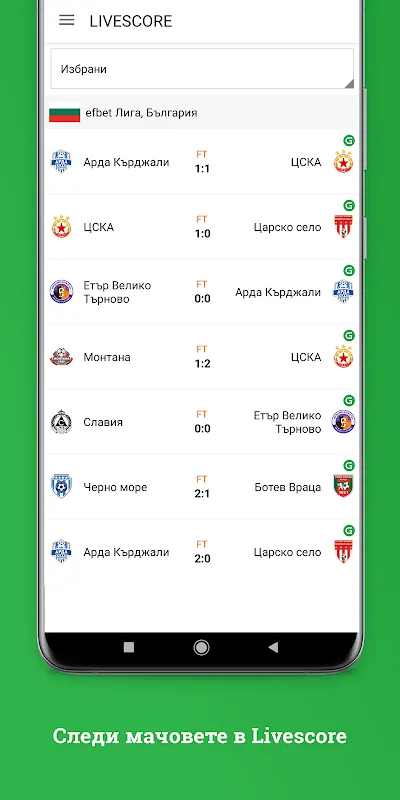The height and width of the screenshot is (800, 400).
Task: Tap the LIVESCORE title in header
Action: (131, 21)
